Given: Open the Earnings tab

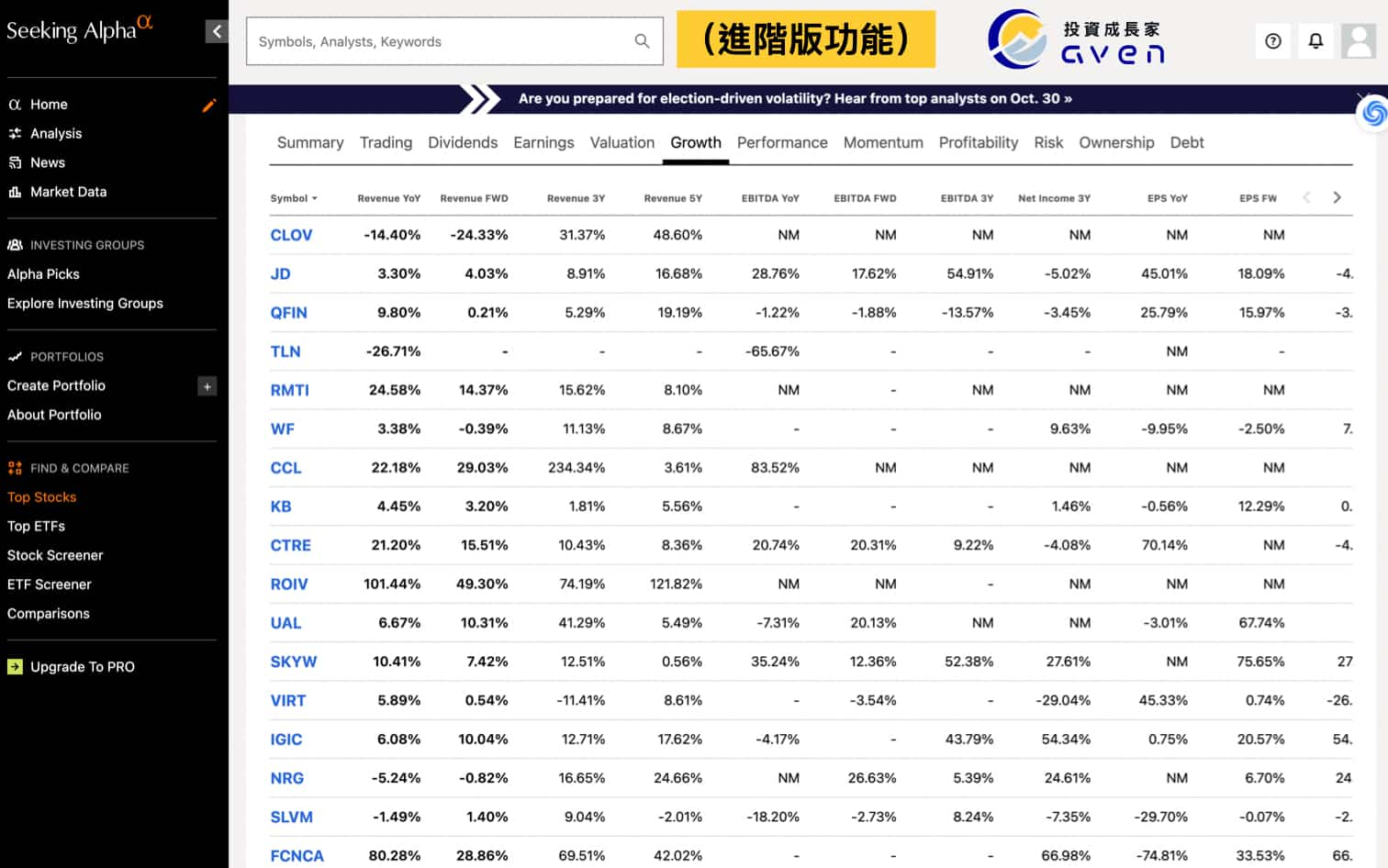Looking at the screenshot, I should point(543,142).
